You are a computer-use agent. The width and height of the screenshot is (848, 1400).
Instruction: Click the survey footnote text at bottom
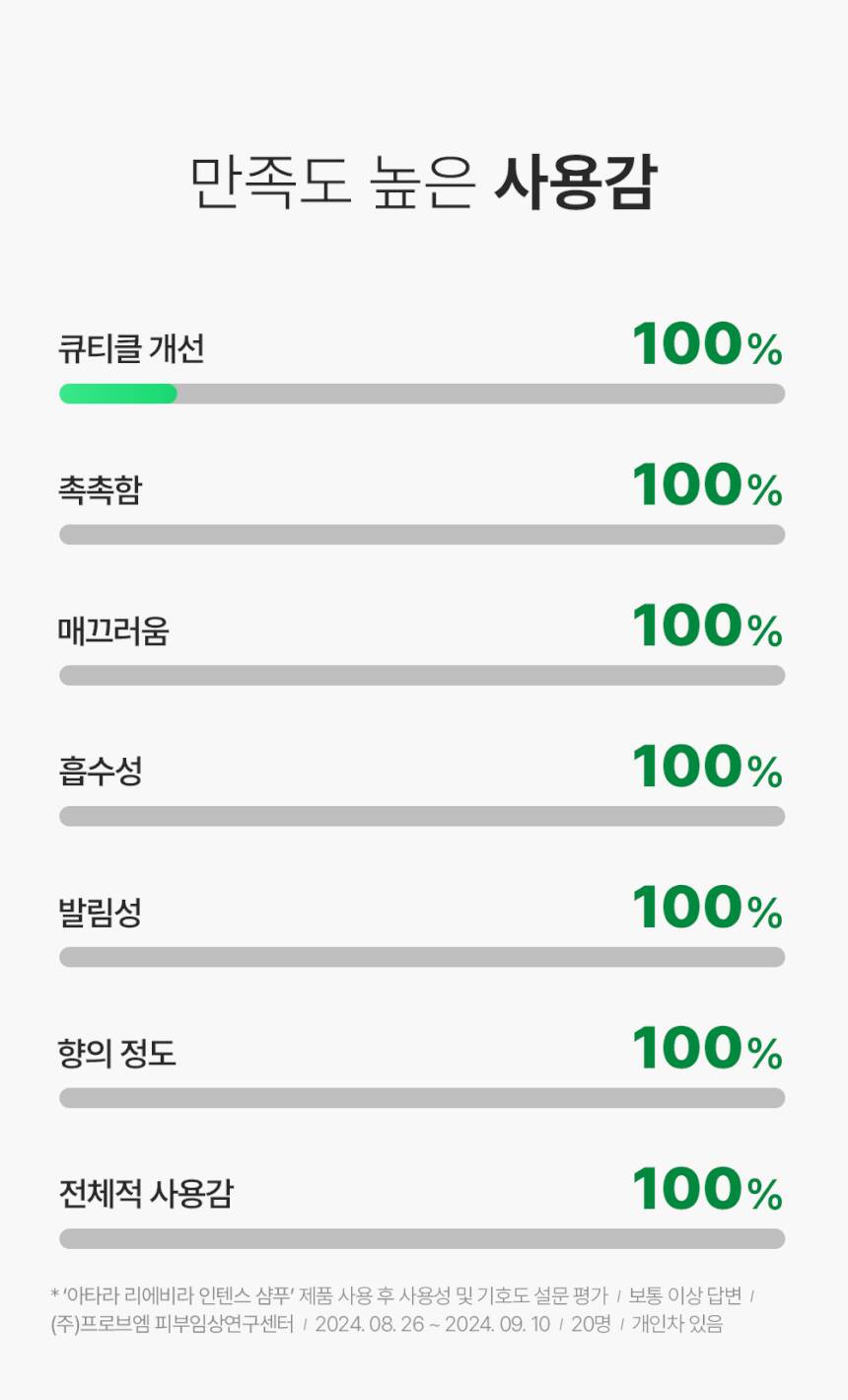(402, 1309)
